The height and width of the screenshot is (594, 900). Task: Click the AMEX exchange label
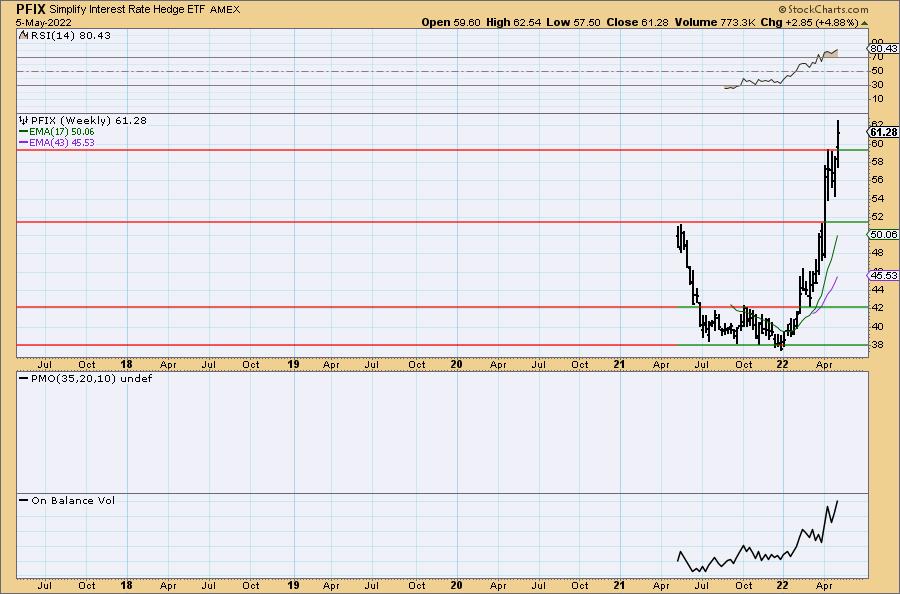coord(225,10)
